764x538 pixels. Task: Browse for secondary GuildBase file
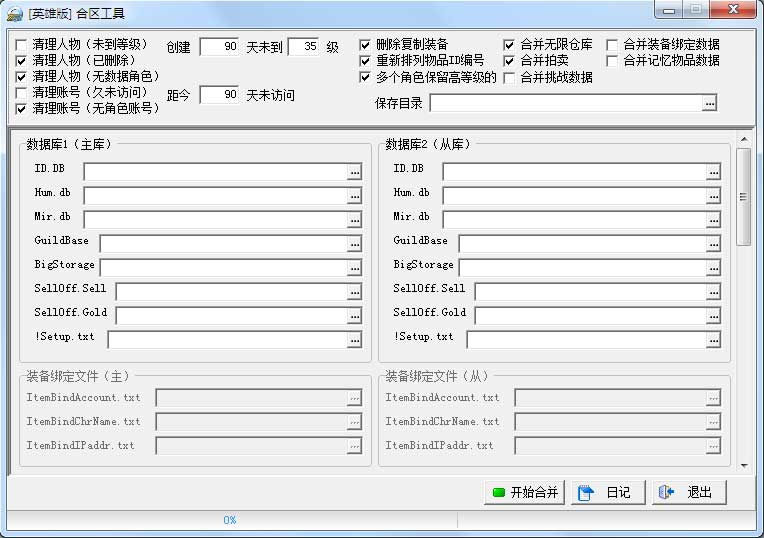tap(713, 244)
